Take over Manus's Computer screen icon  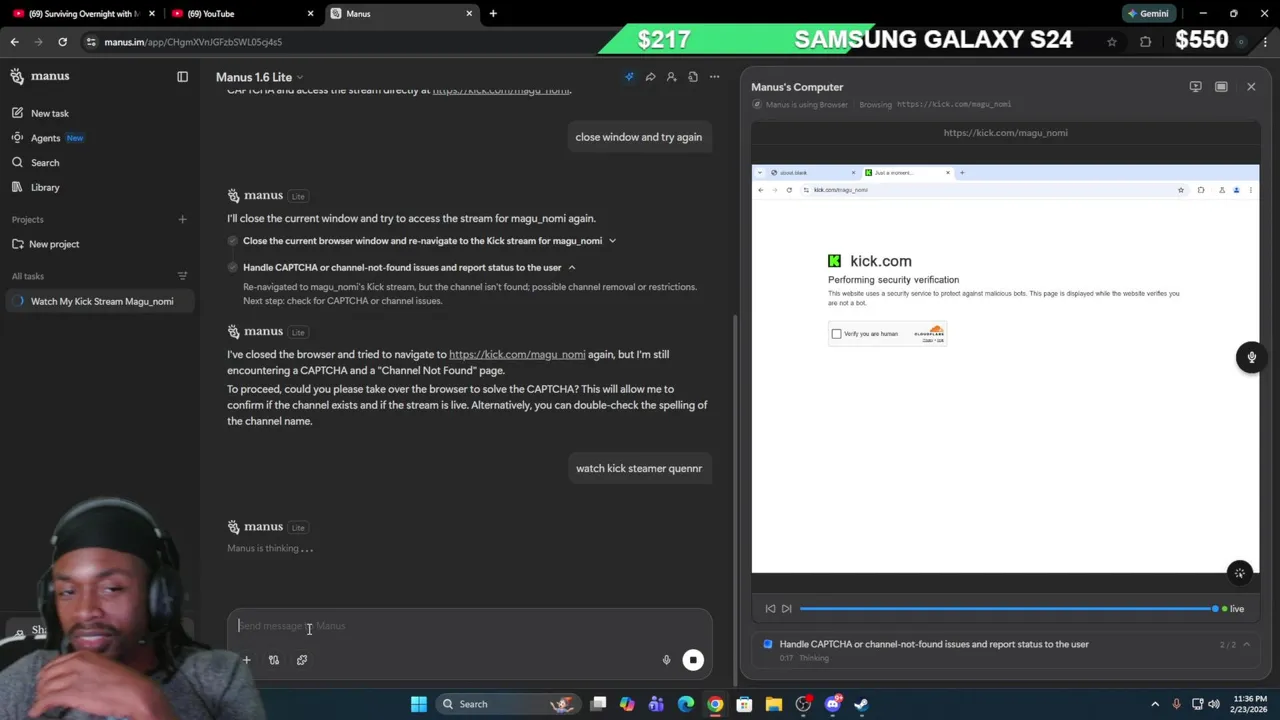(x=1195, y=87)
